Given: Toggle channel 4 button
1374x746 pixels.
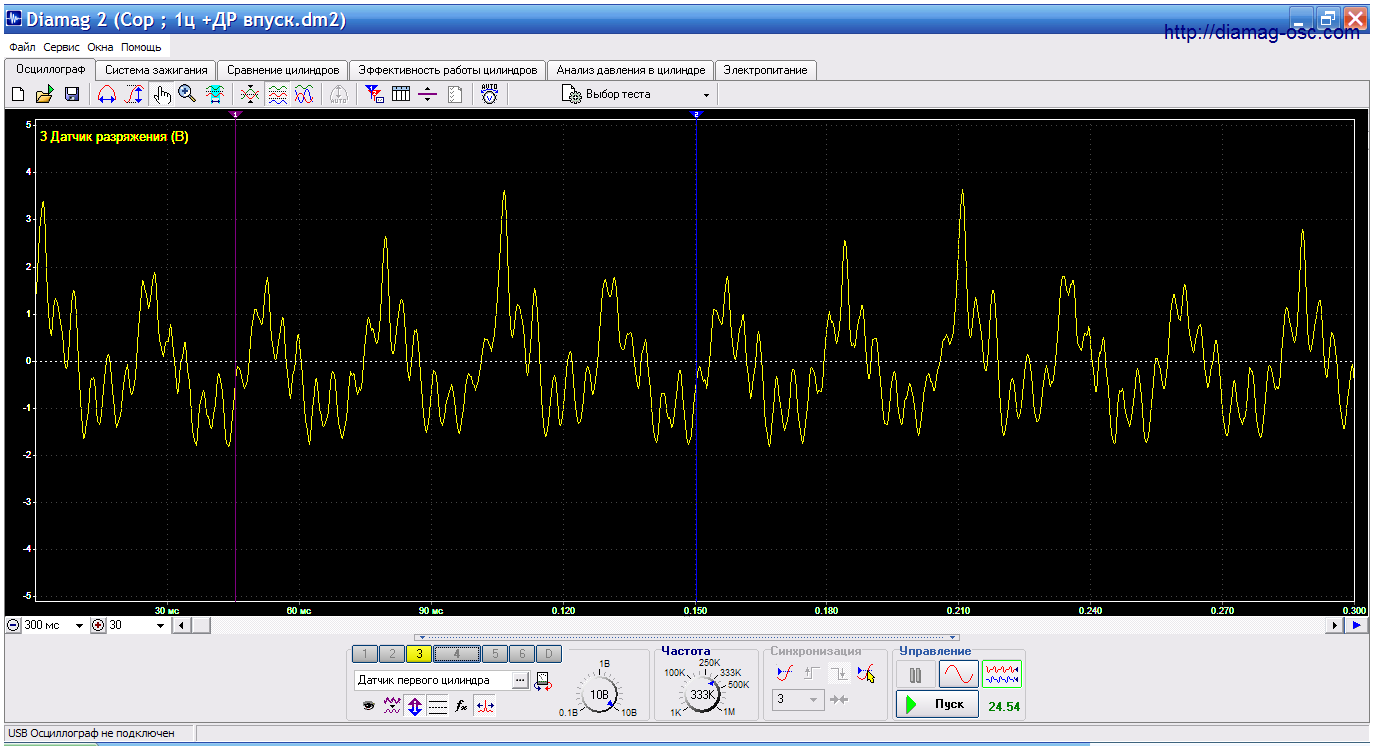Looking at the screenshot, I should [456, 654].
